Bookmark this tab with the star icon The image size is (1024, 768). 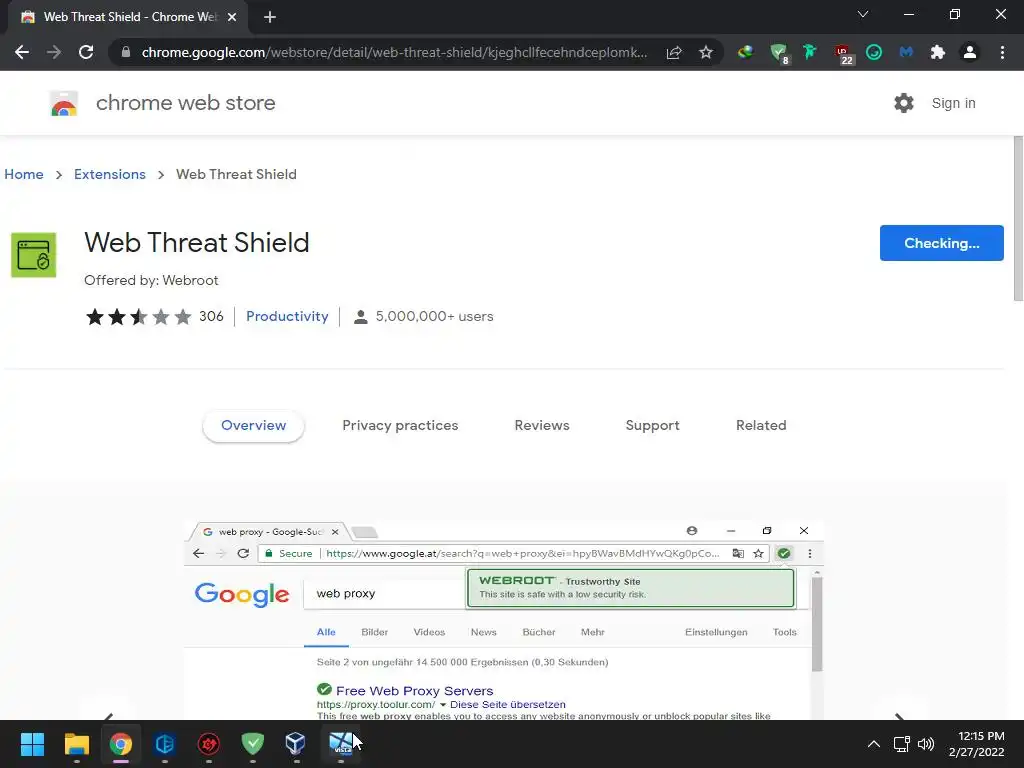pyautogui.click(x=706, y=52)
